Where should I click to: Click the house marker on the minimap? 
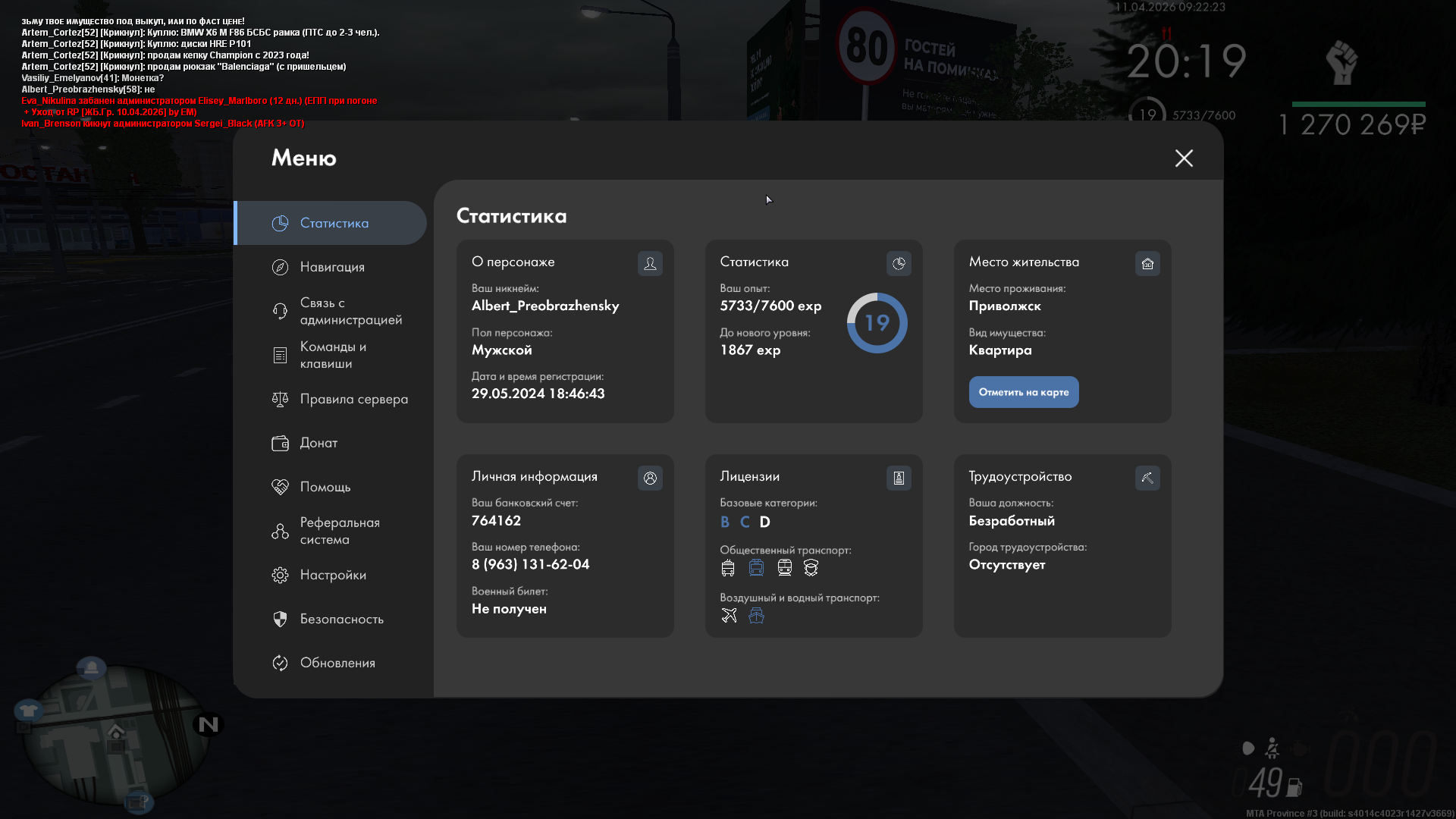[116, 732]
